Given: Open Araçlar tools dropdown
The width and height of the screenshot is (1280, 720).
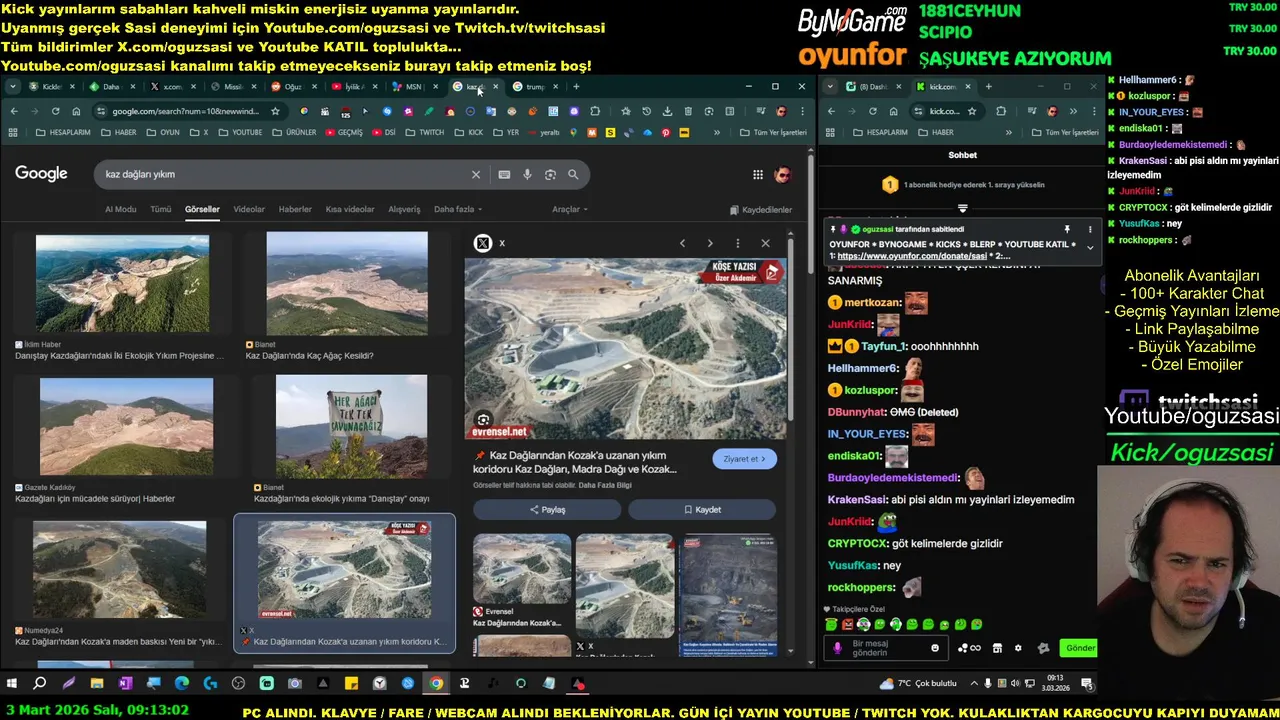Looking at the screenshot, I should coord(570,209).
